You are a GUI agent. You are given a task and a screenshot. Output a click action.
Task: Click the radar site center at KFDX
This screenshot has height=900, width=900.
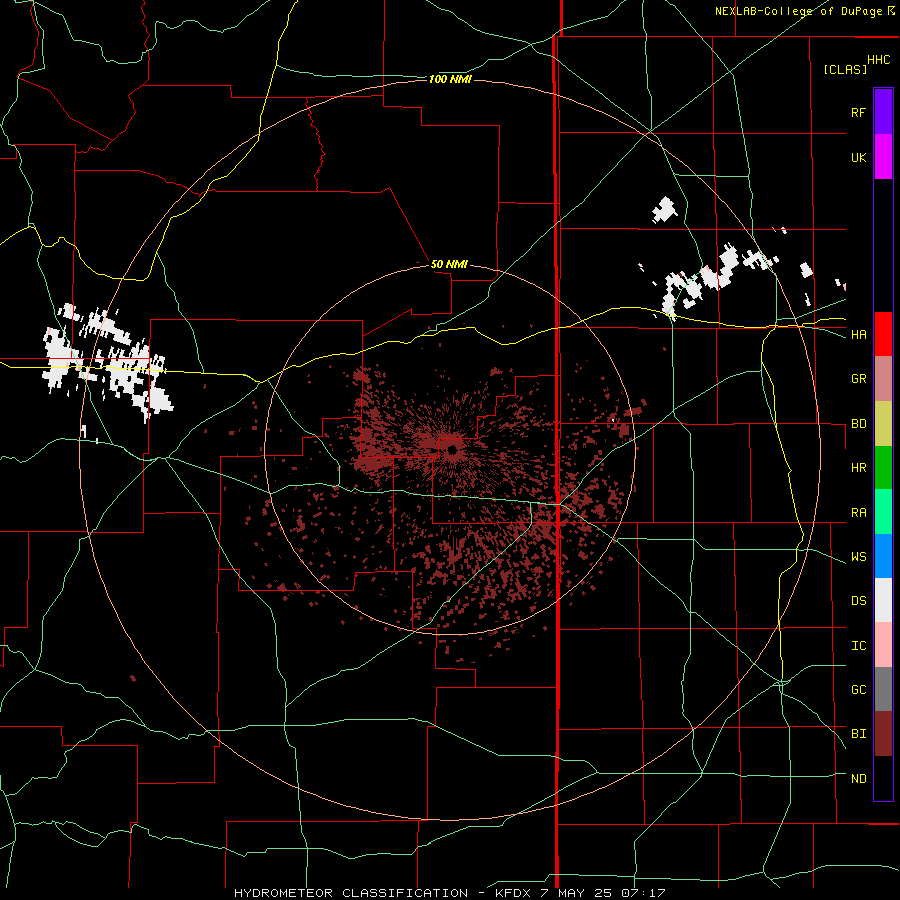(451, 449)
